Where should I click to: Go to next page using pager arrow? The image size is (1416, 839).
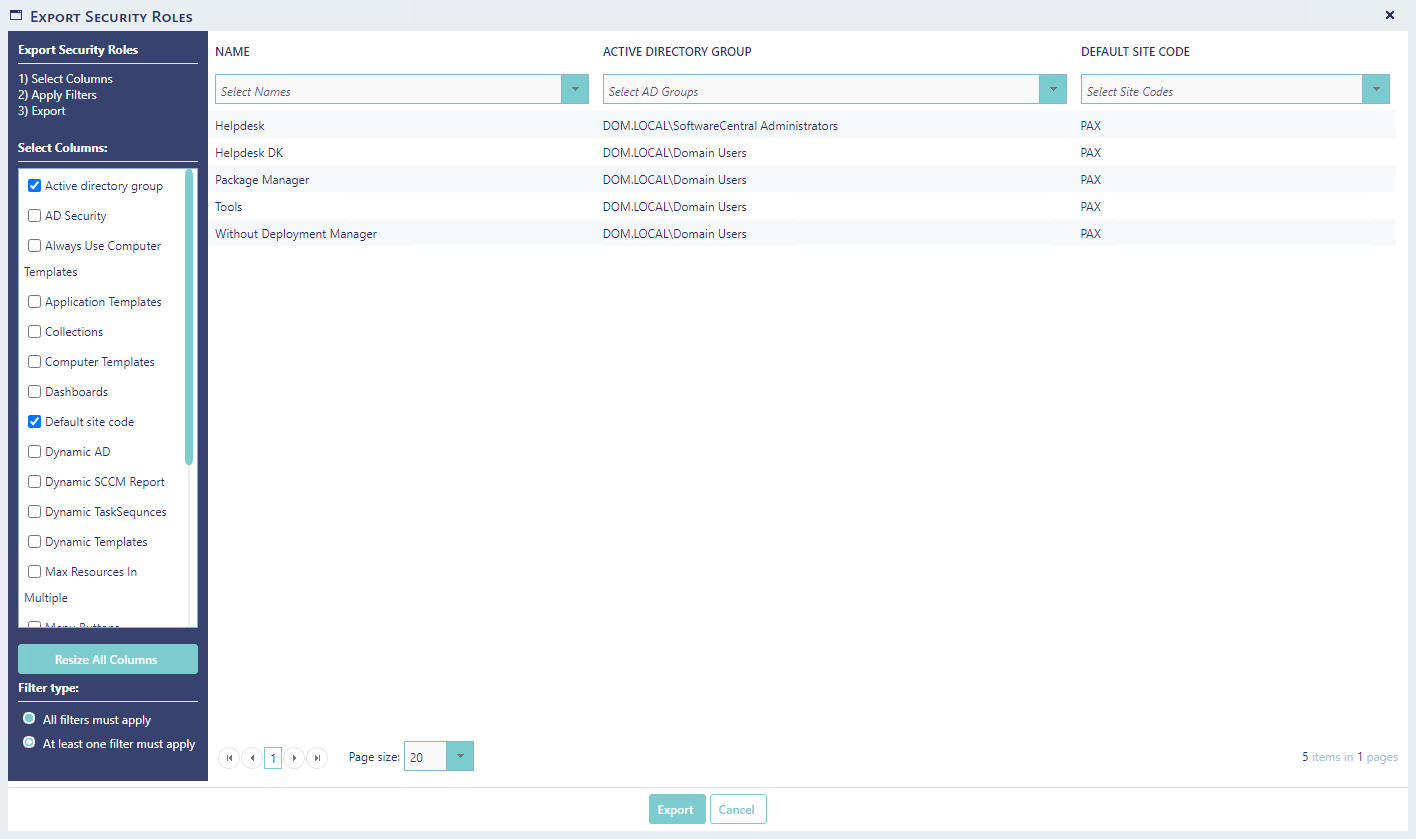(294, 758)
